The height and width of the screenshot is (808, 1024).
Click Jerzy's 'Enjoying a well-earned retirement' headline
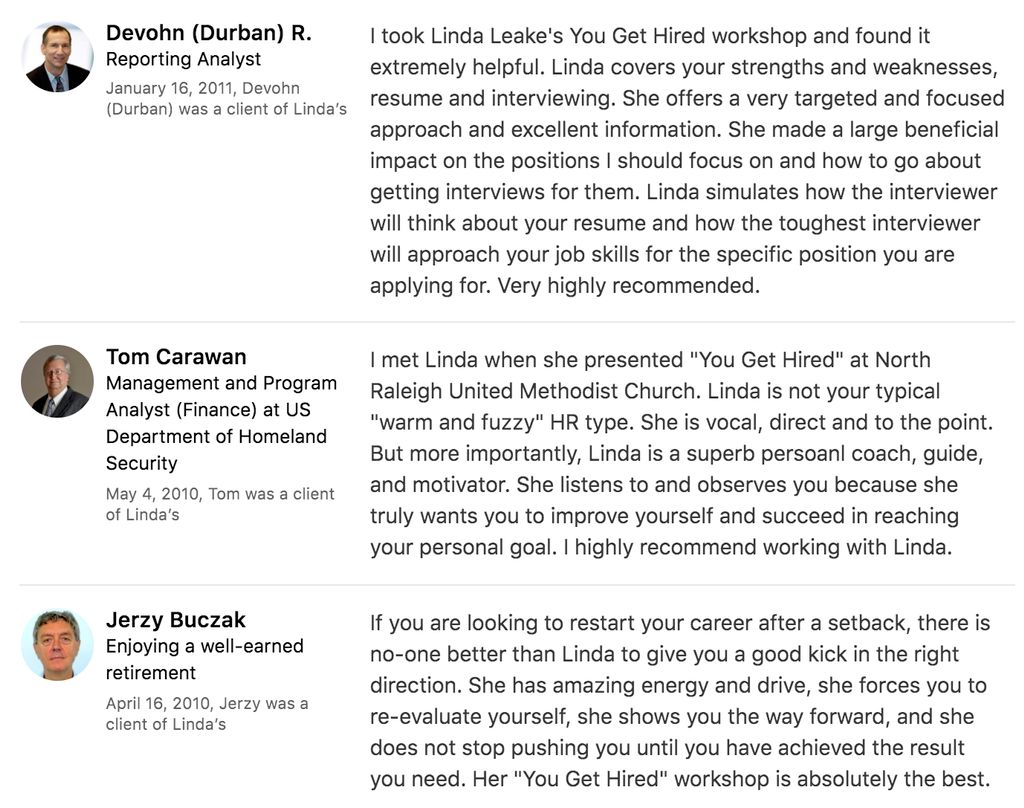(204, 659)
